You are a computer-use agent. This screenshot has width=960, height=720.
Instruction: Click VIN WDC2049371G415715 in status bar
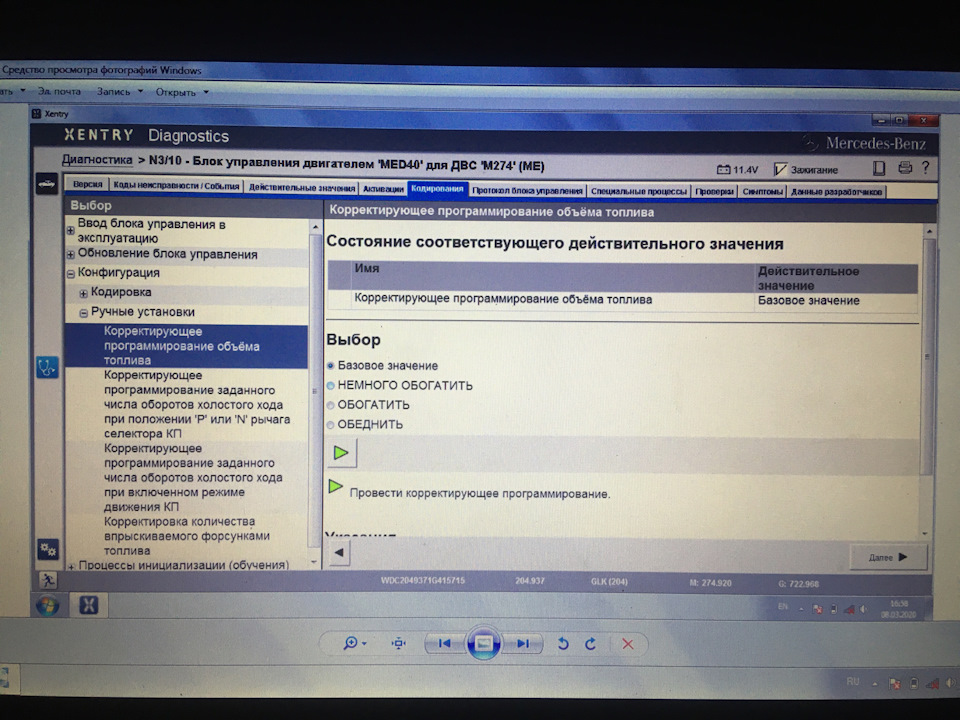(422, 580)
